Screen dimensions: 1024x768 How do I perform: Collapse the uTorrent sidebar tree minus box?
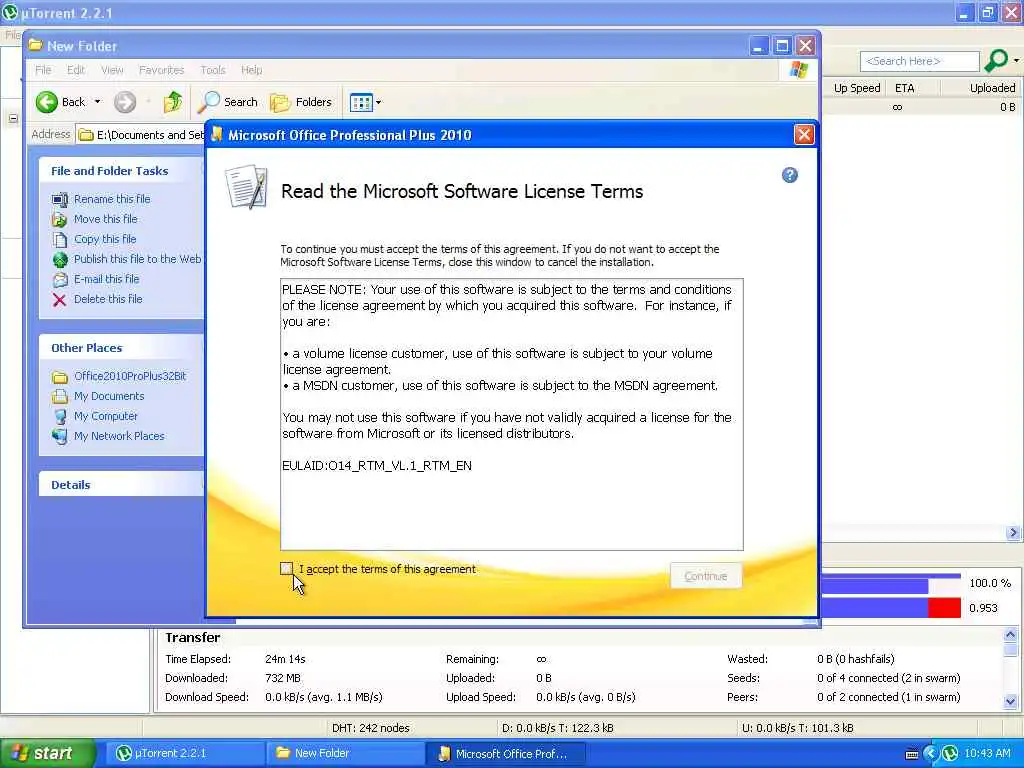(13, 119)
